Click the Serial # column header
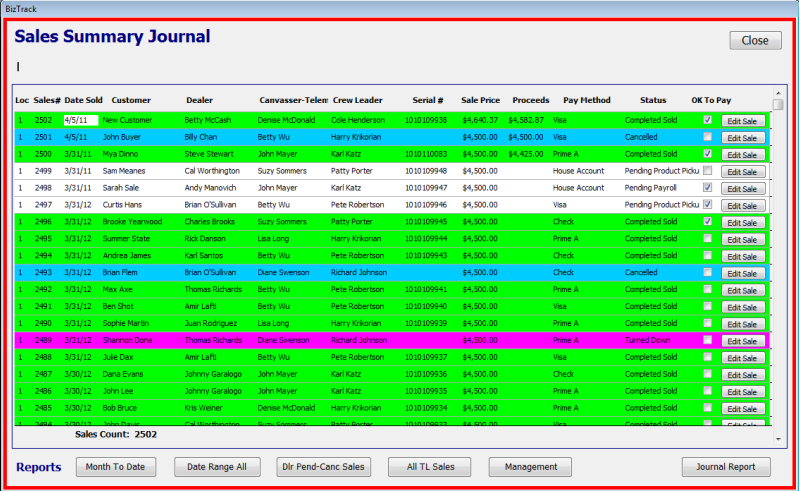800x491 pixels. [x=428, y=100]
